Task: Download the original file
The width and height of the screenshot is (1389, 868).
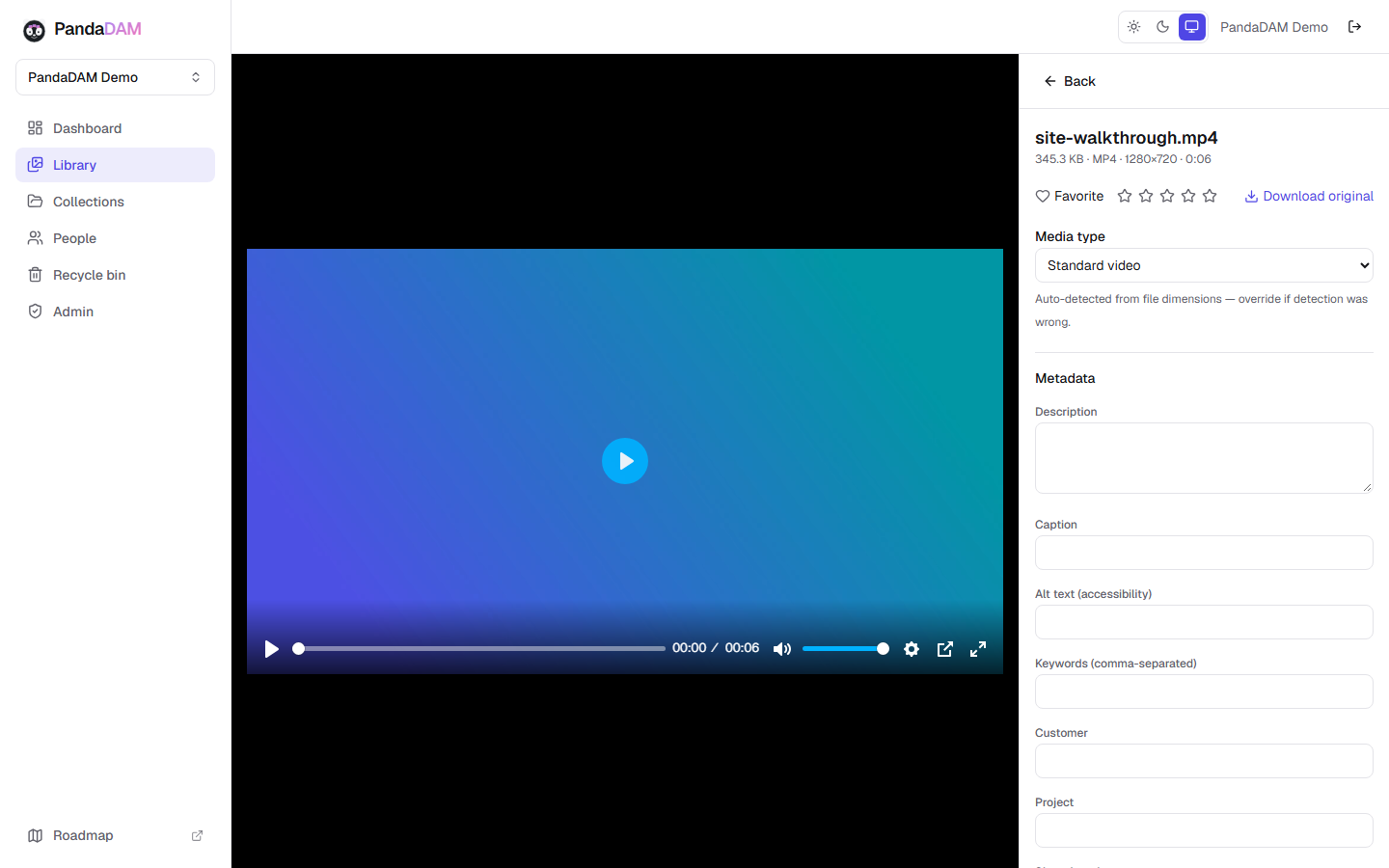Action: (1309, 196)
